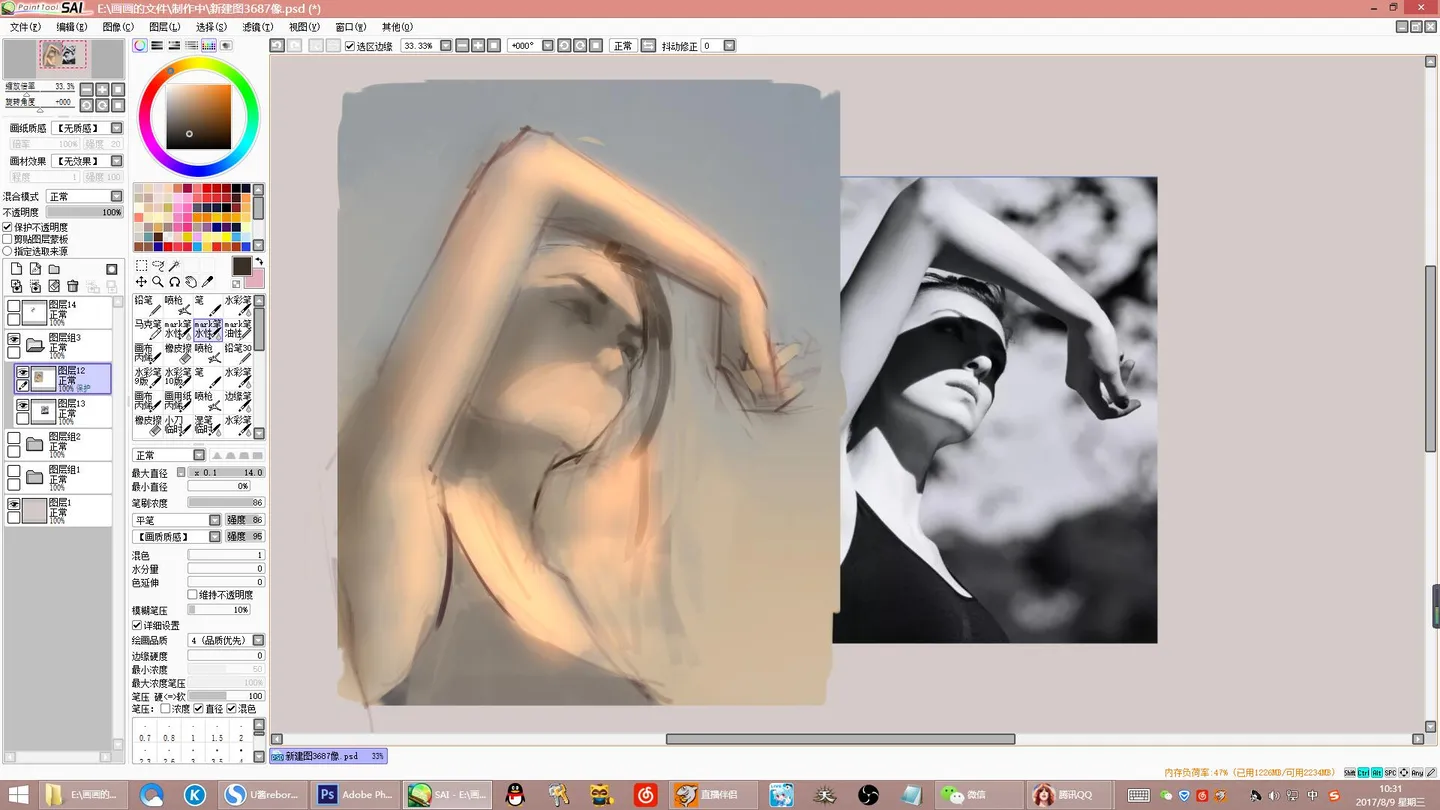Select the rectangular selection tool

[141, 266]
